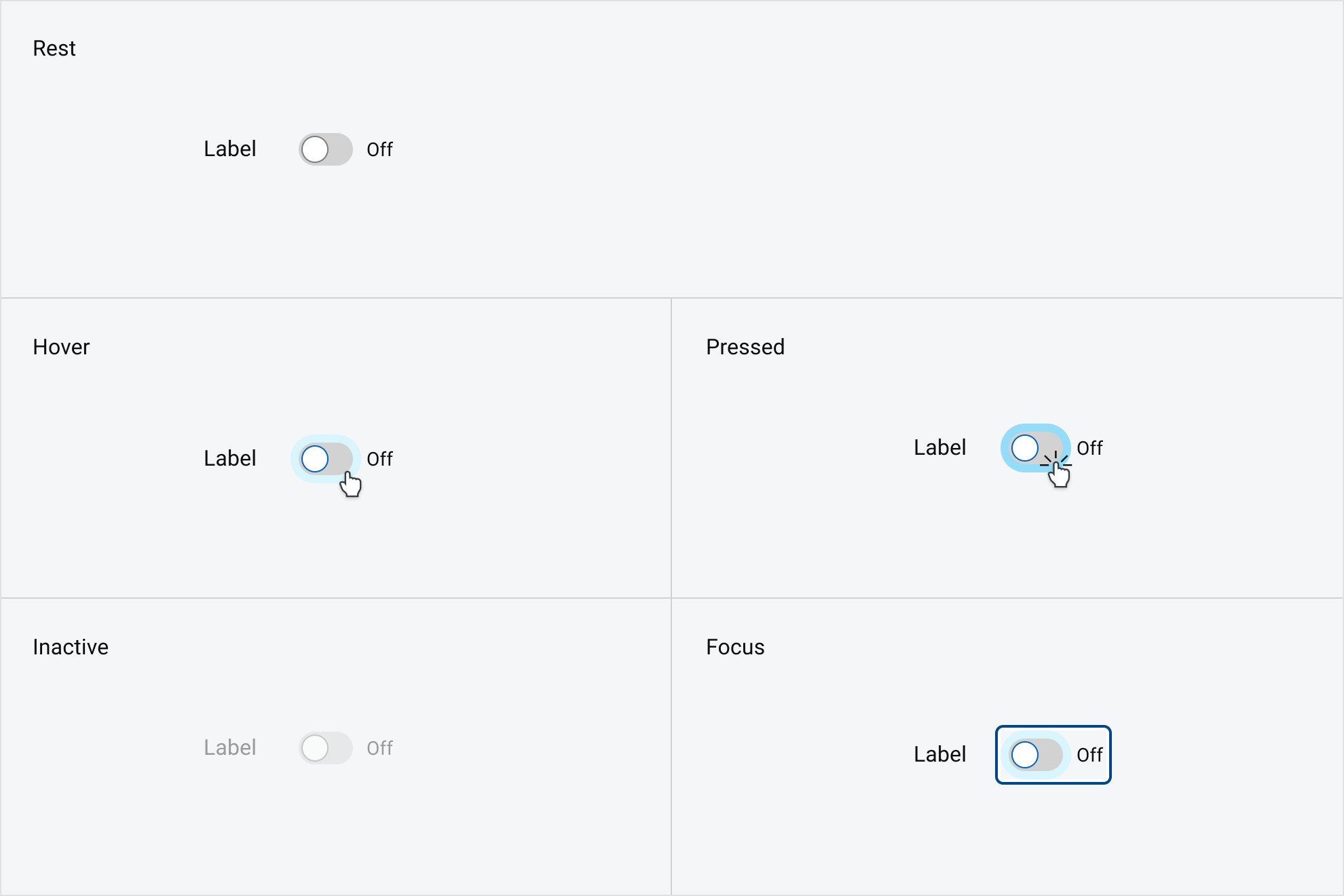Toggle the Pressed state switch
This screenshot has height=896, width=1344.
pyautogui.click(x=1034, y=448)
